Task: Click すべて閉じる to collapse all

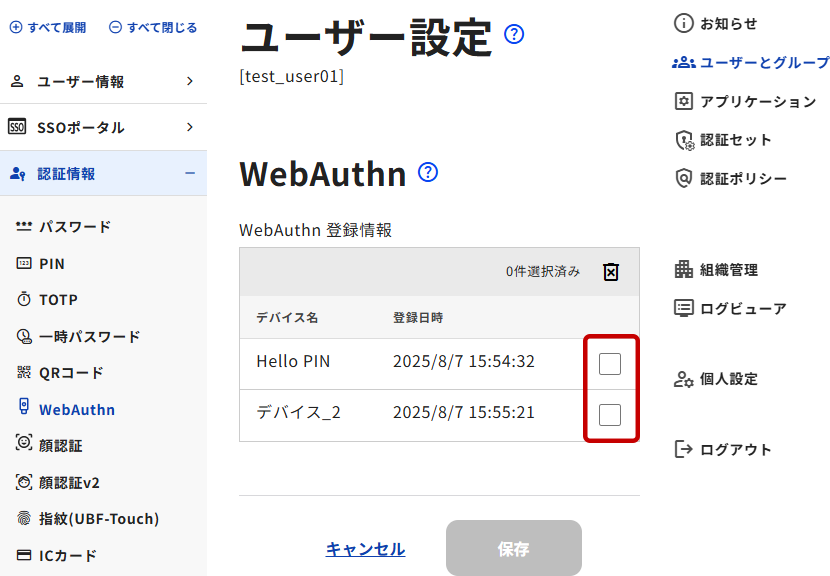Action: coord(152,28)
